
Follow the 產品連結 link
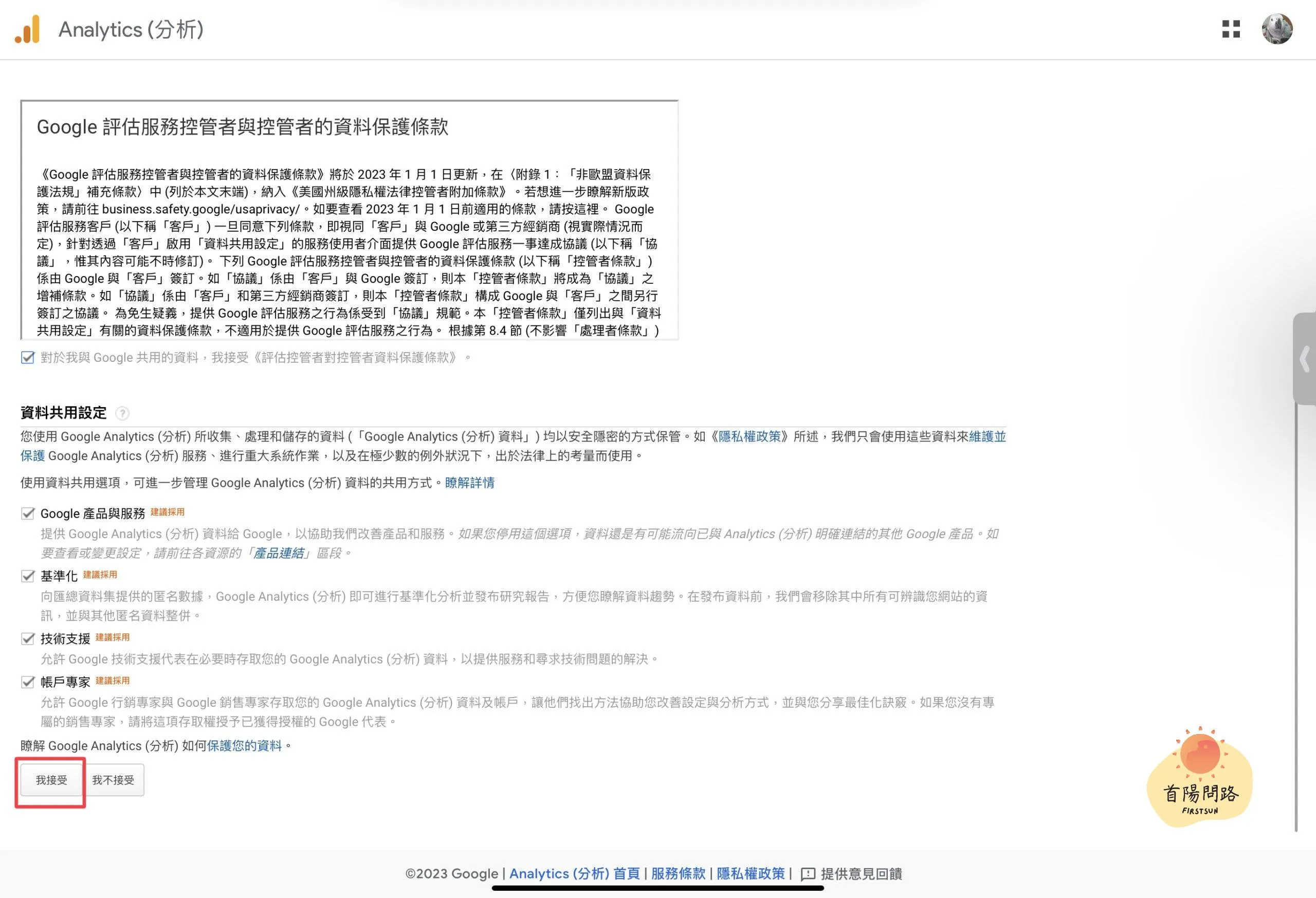278,553
